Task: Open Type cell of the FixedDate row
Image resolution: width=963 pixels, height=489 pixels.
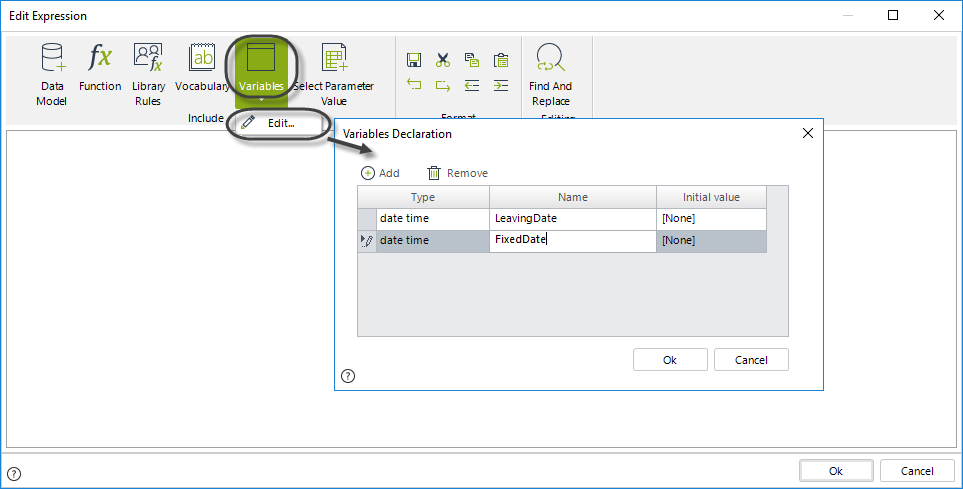Action: click(x=432, y=240)
